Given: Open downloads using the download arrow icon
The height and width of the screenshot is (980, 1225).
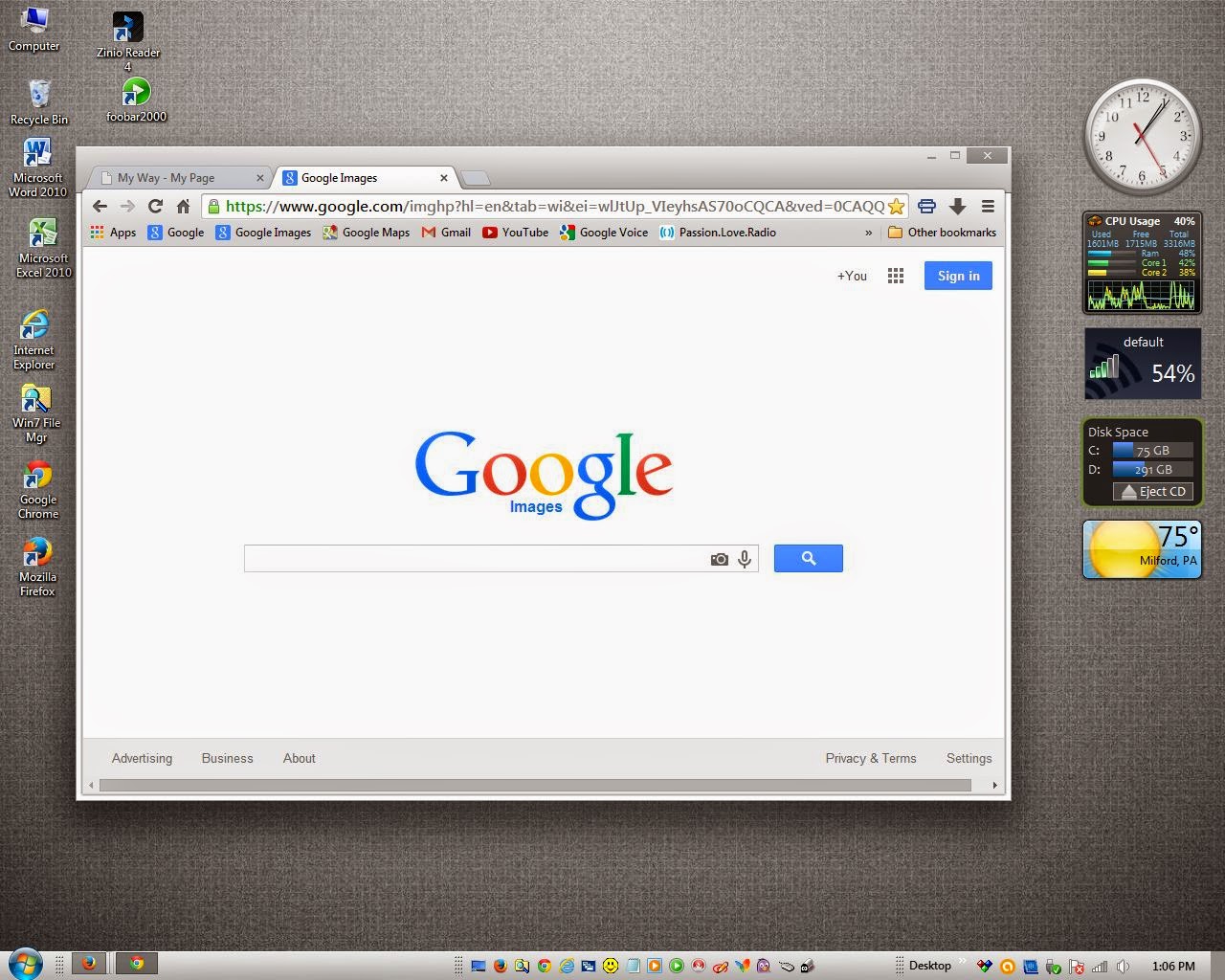Looking at the screenshot, I should (x=957, y=206).
